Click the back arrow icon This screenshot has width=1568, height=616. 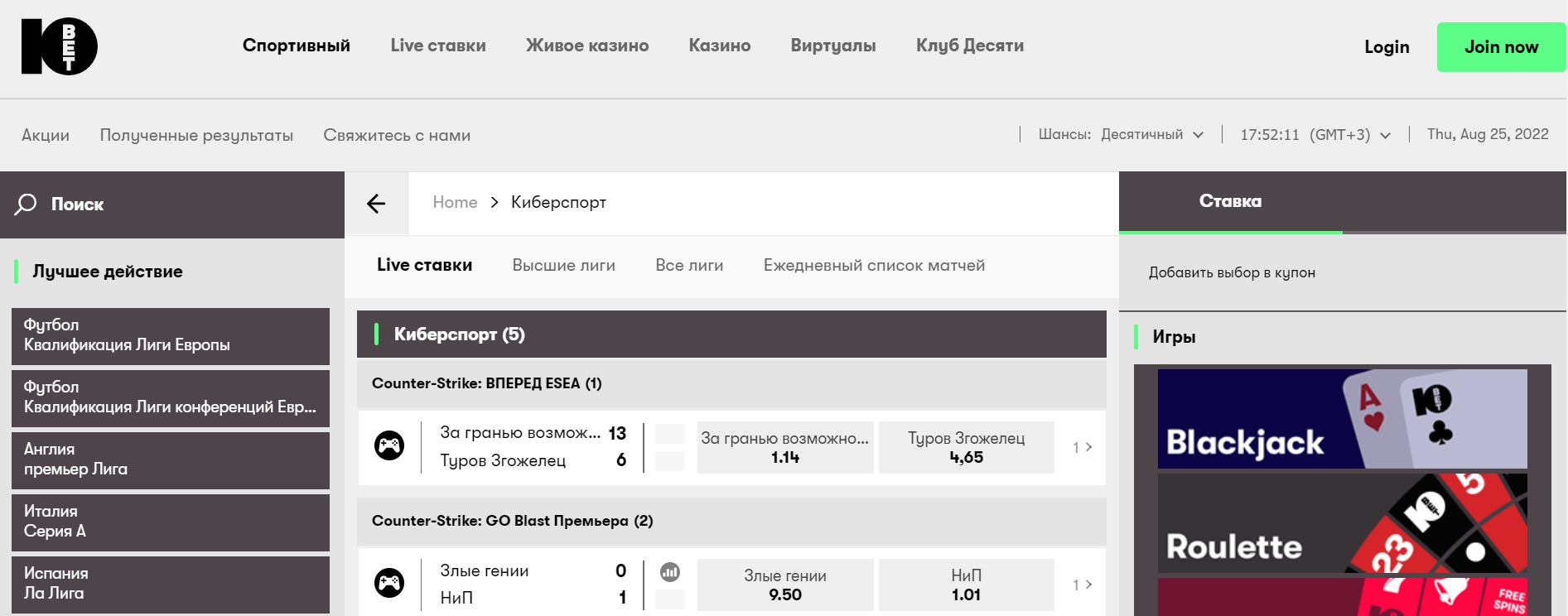(376, 204)
